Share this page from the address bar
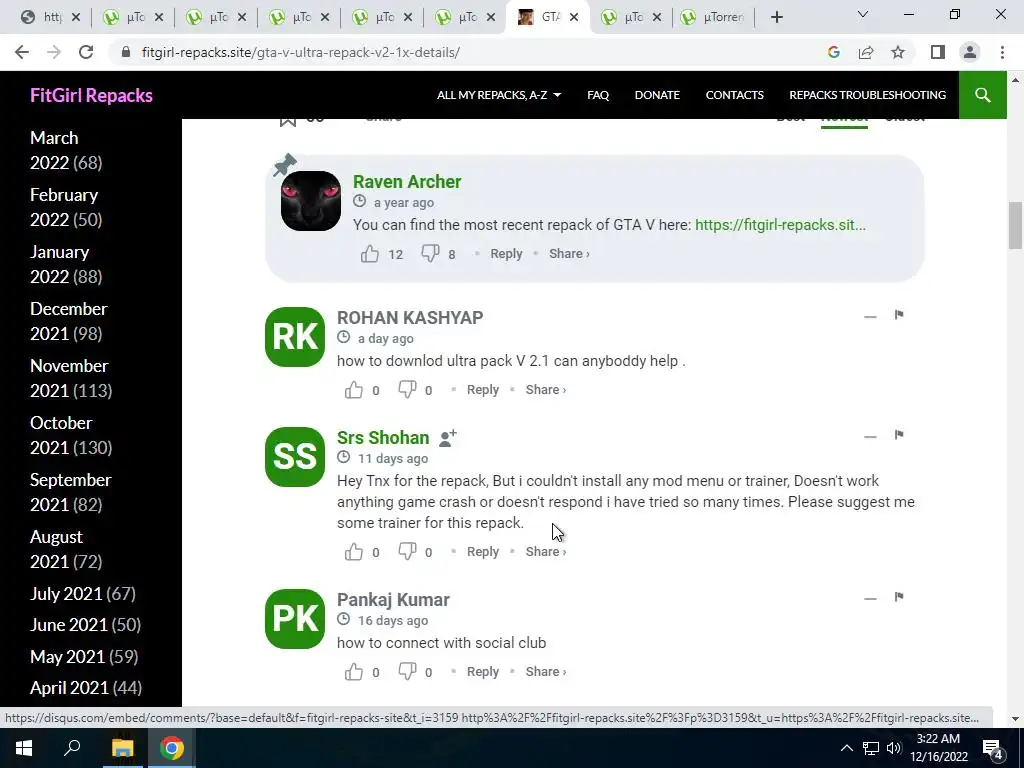Viewport: 1024px width, 768px height. coord(866,52)
